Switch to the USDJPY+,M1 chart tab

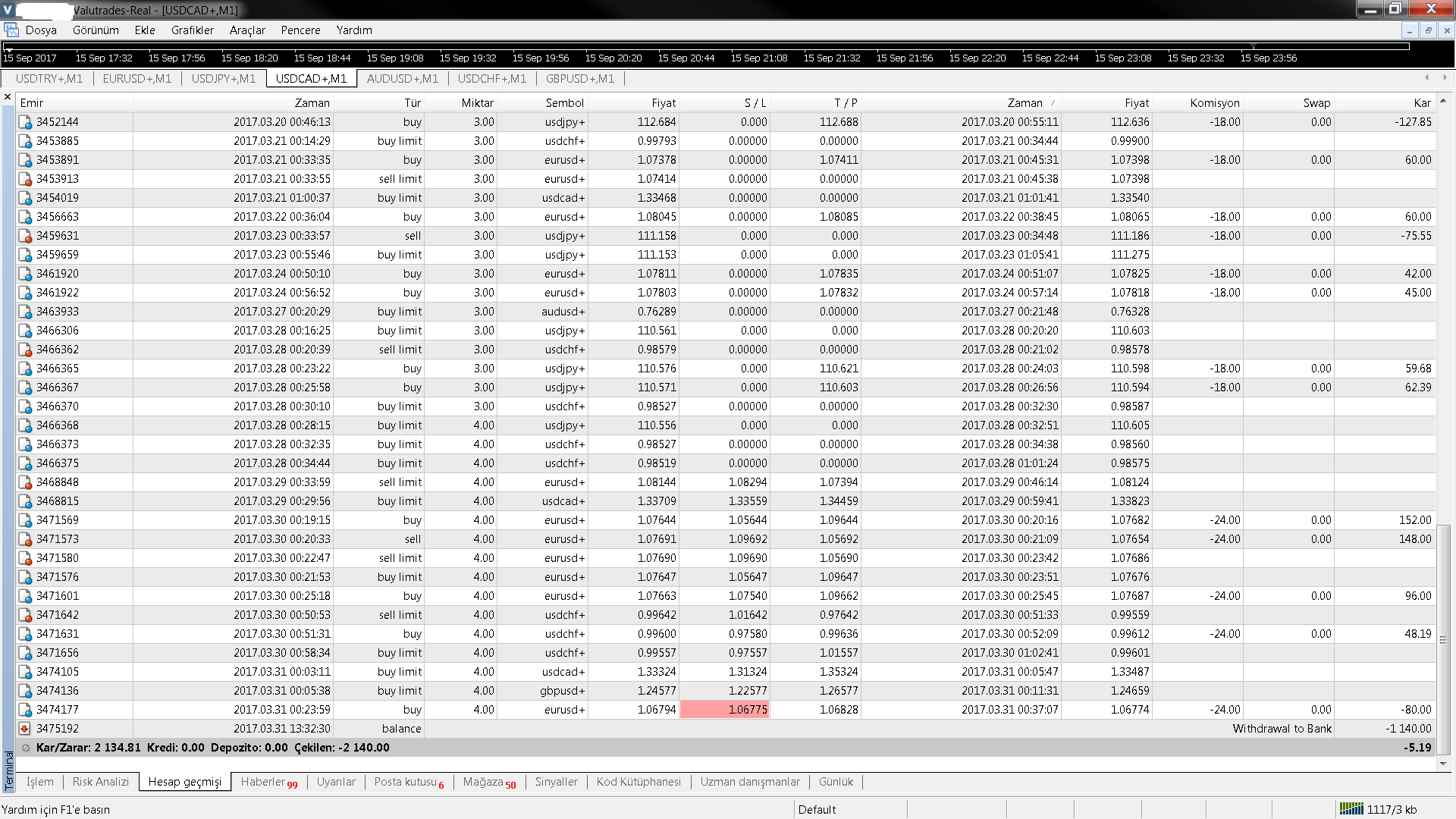(224, 79)
